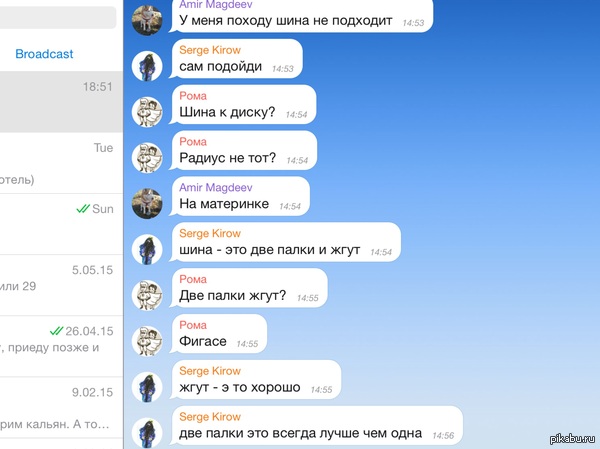Click the message 'две палки это всегда лучше чем одна'

pos(300,433)
